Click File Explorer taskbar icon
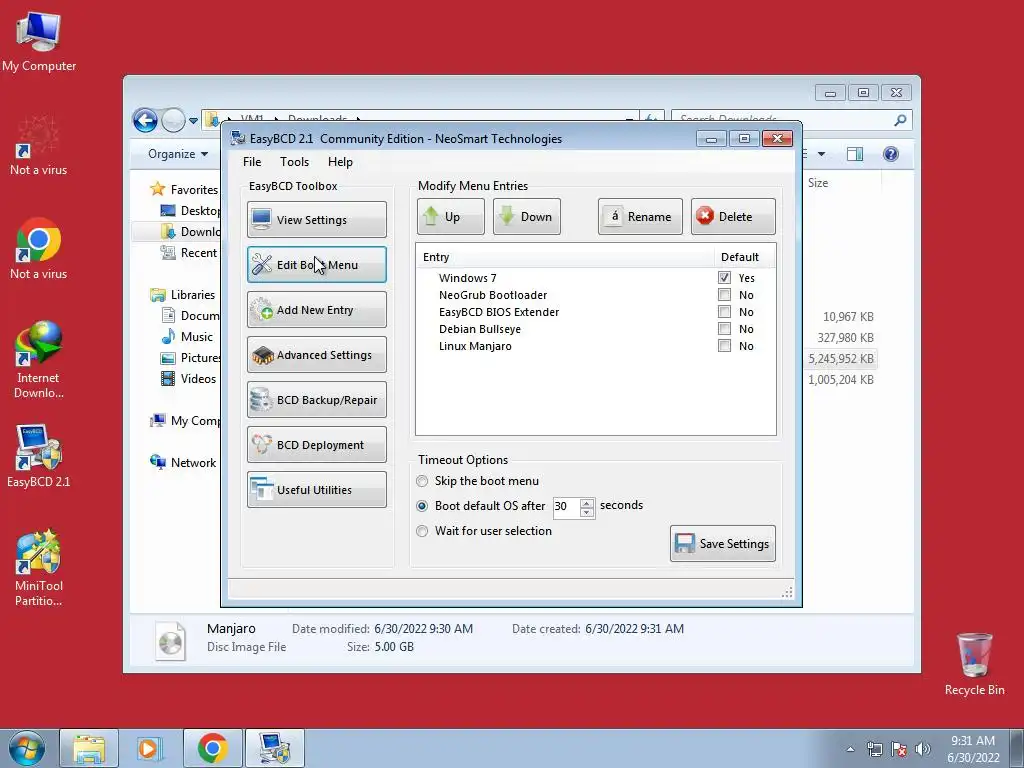This screenshot has width=1024, height=768. [x=89, y=748]
